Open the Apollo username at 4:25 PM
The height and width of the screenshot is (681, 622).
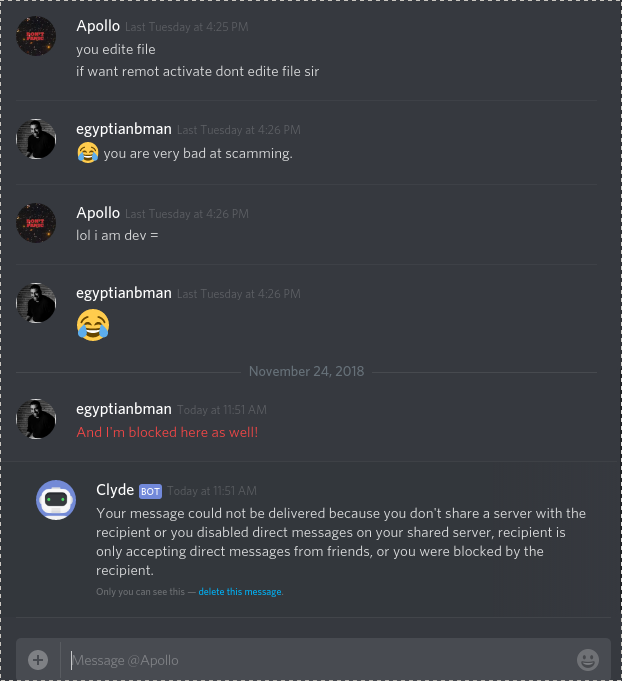(98, 26)
